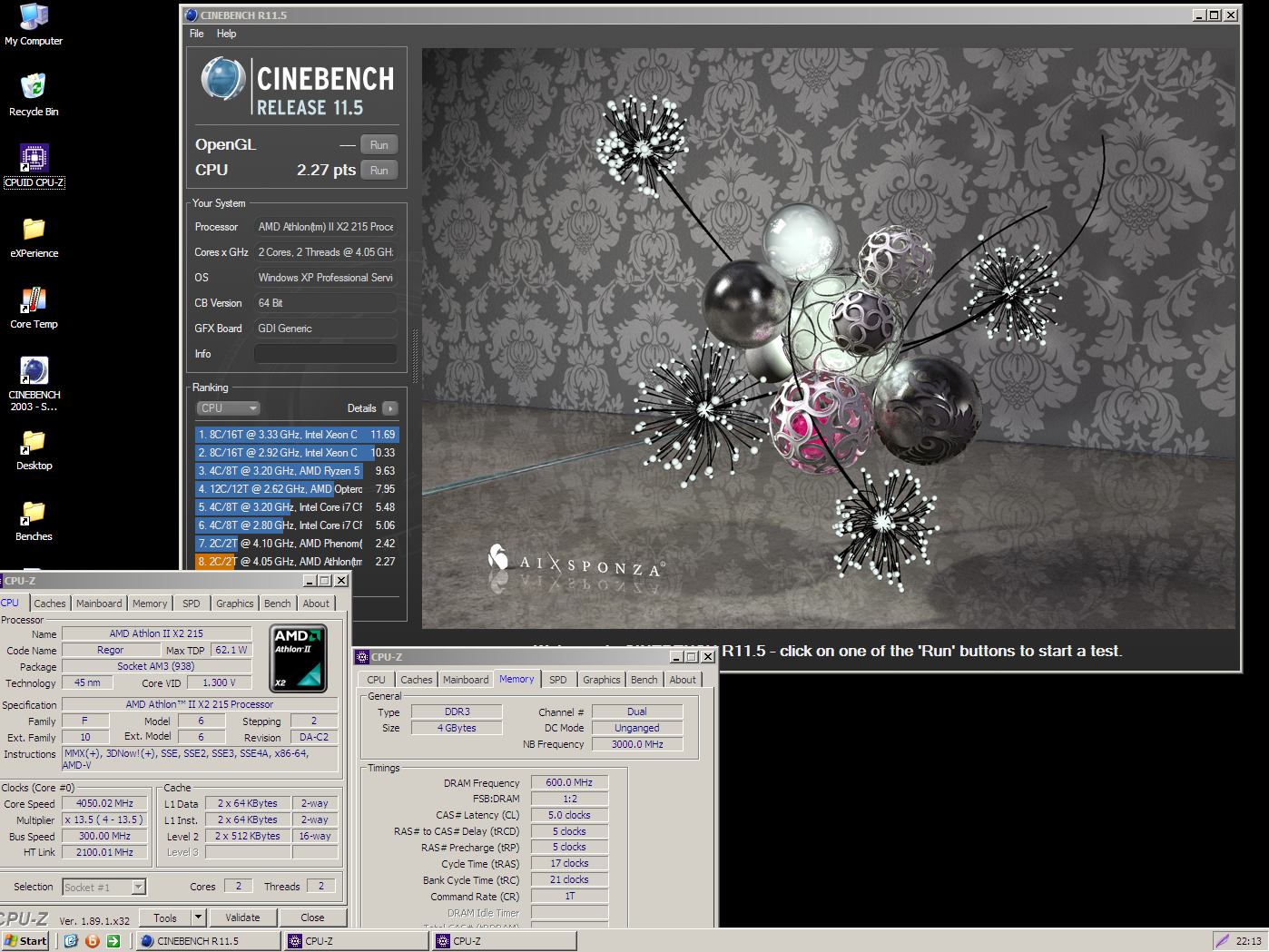
Task: Open the File menu in Cinebench
Action: tap(197, 34)
